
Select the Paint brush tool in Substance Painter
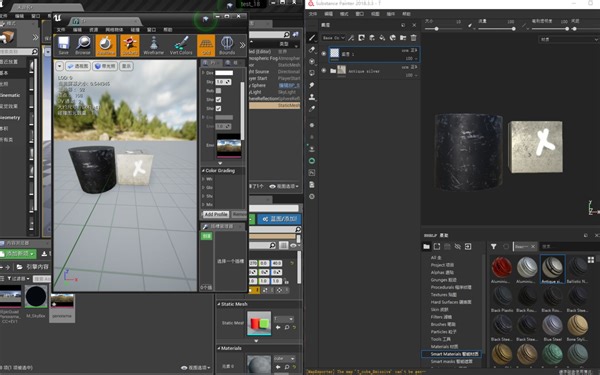(312, 38)
